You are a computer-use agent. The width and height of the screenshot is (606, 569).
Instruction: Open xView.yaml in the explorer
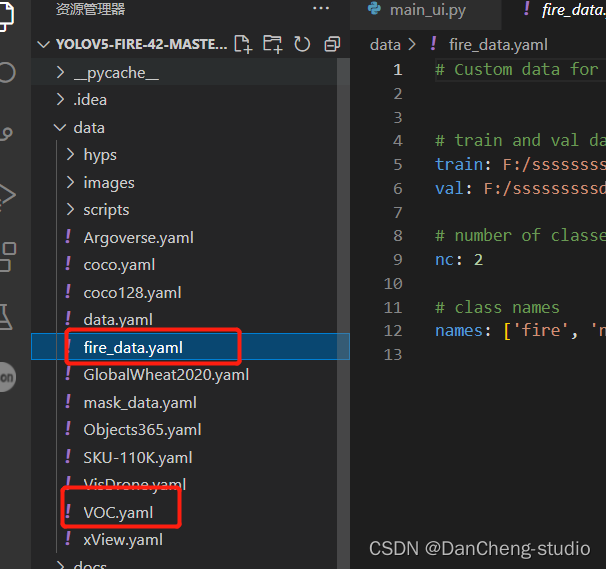click(123, 540)
